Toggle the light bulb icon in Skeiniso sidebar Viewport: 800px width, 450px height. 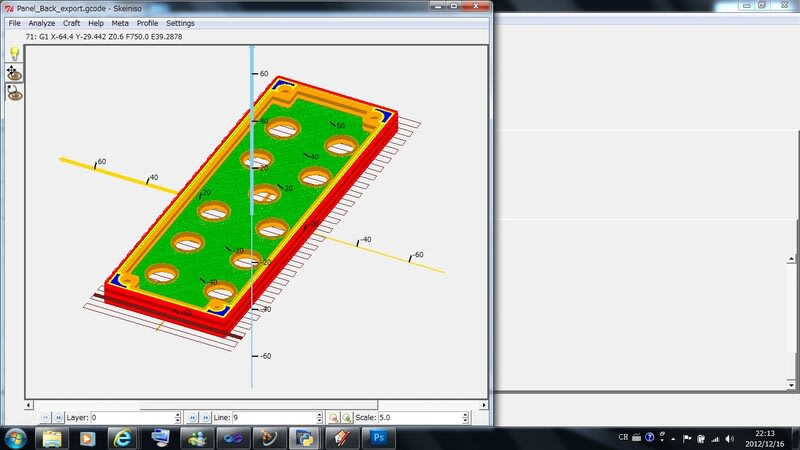pos(14,54)
